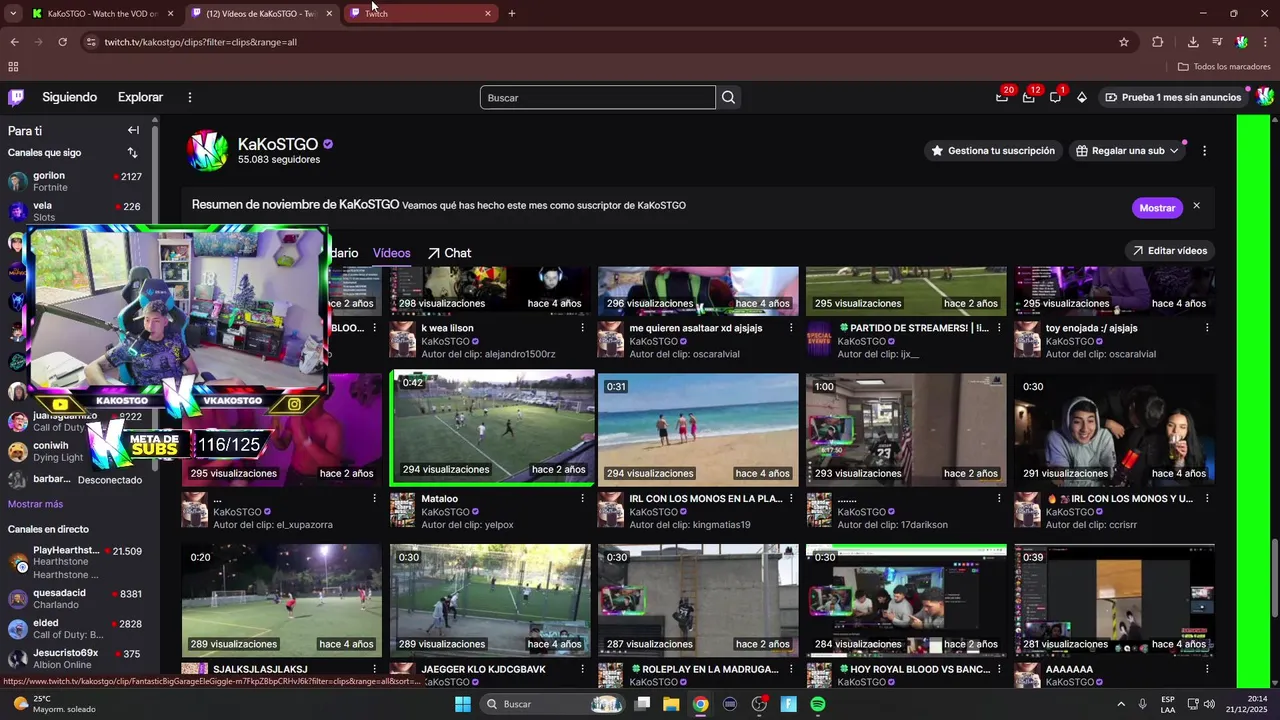
Task: Open PlayHearthstone channel in sidebar
Action: (x=75, y=562)
